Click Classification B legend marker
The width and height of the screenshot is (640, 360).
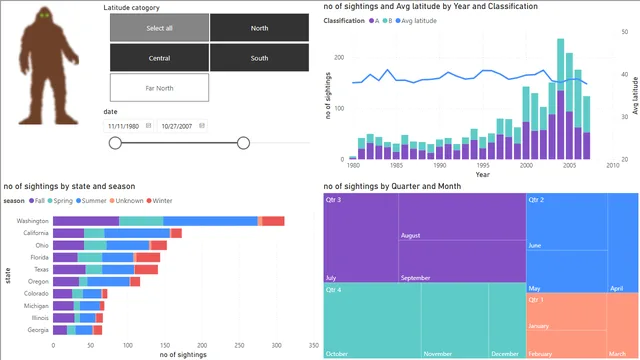pos(384,21)
